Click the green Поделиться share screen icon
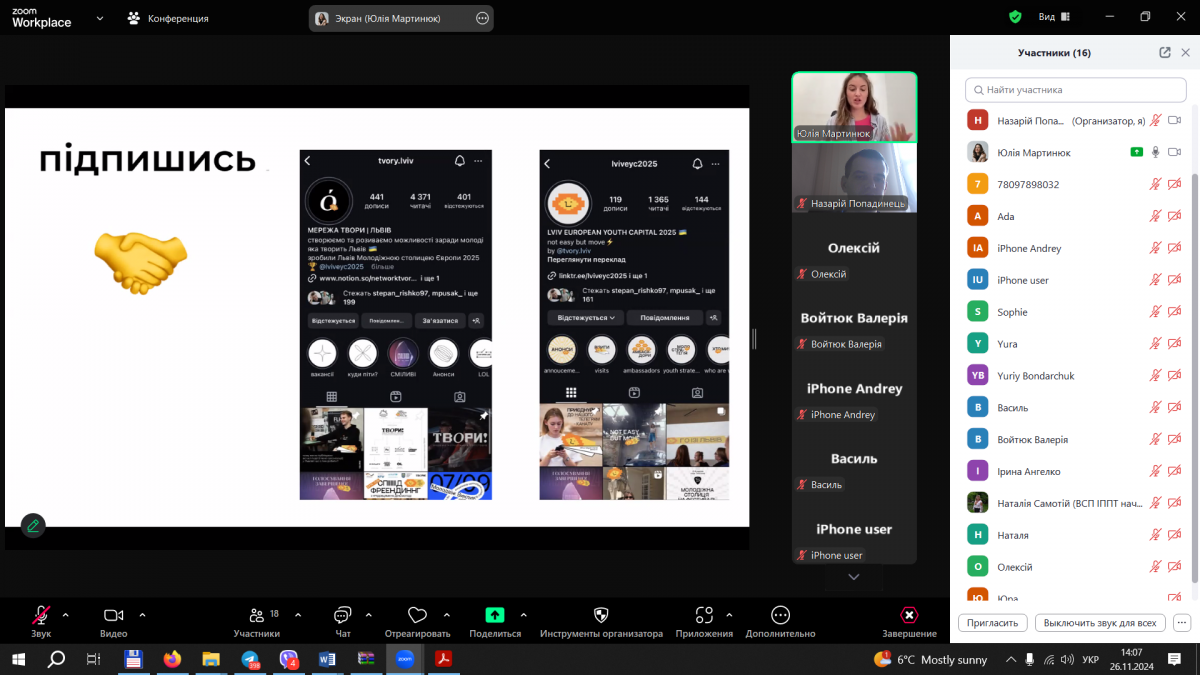The image size is (1200, 675). pyautogui.click(x=495, y=615)
